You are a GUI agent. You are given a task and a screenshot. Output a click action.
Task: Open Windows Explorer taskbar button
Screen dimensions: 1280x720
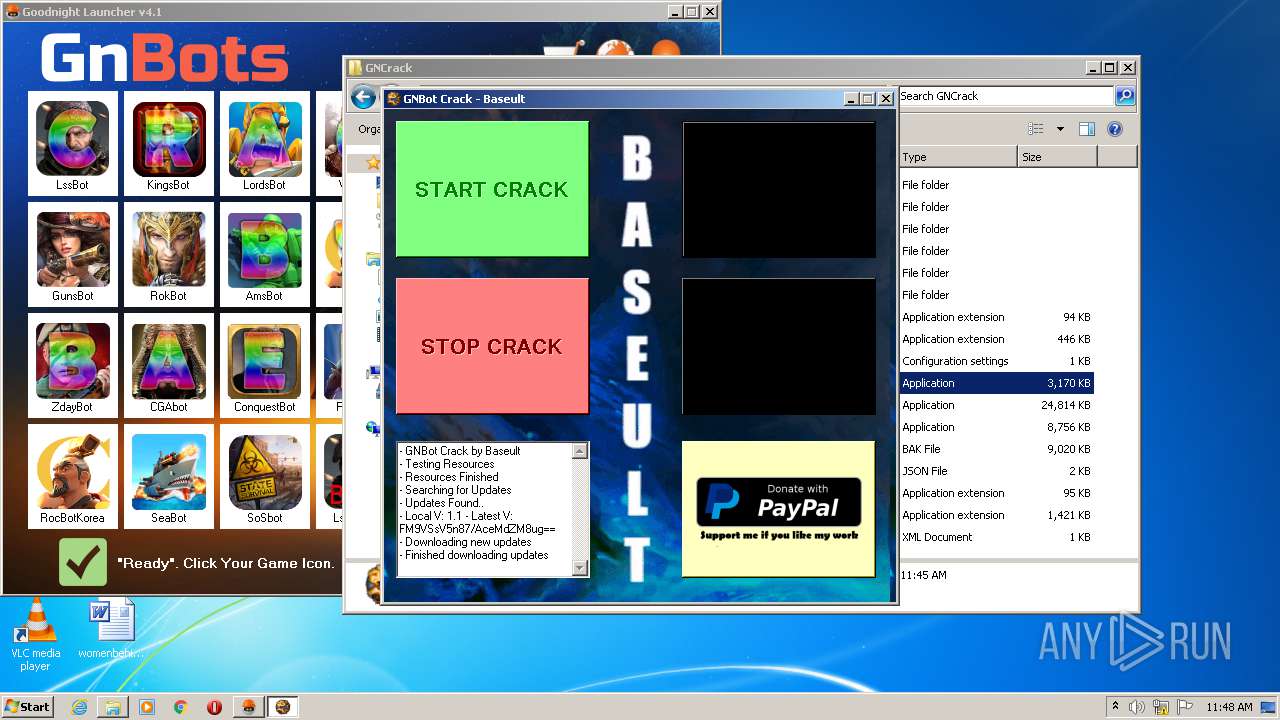[113, 707]
